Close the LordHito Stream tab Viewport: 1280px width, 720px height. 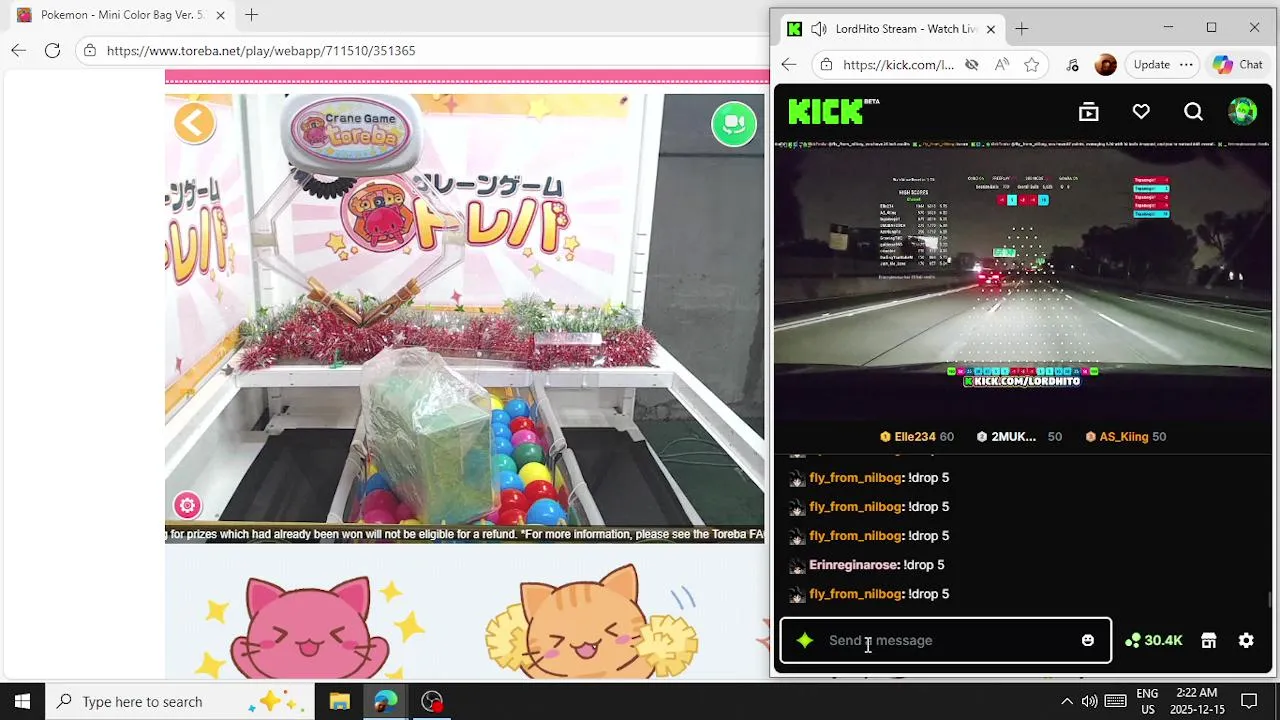991,29
